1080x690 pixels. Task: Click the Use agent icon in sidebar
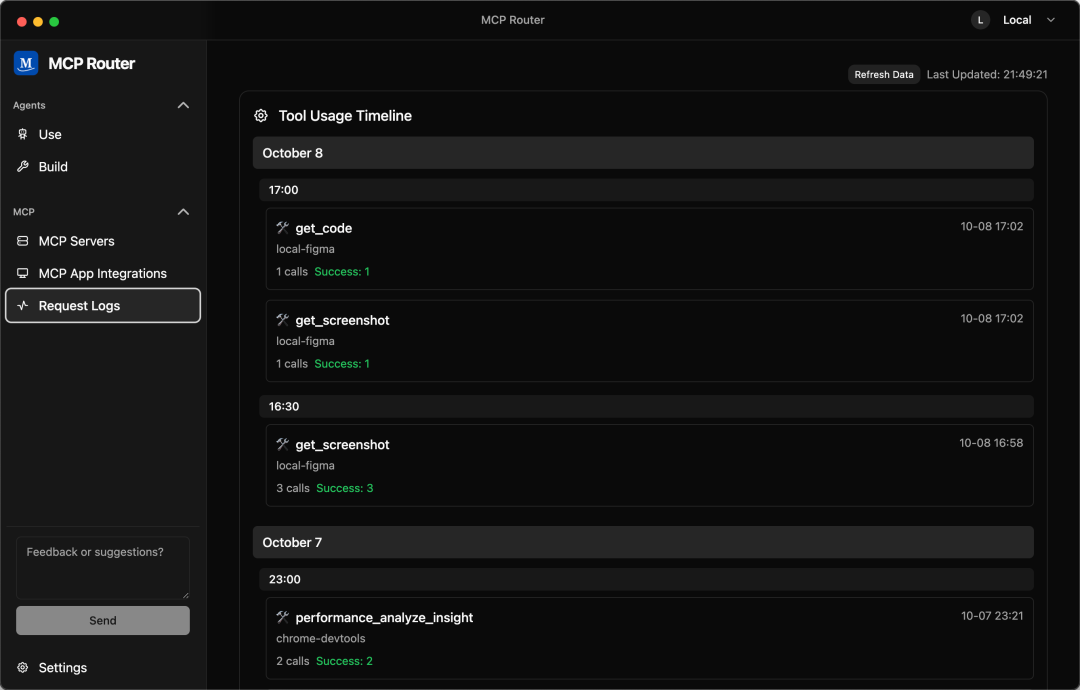click(23, 134)
